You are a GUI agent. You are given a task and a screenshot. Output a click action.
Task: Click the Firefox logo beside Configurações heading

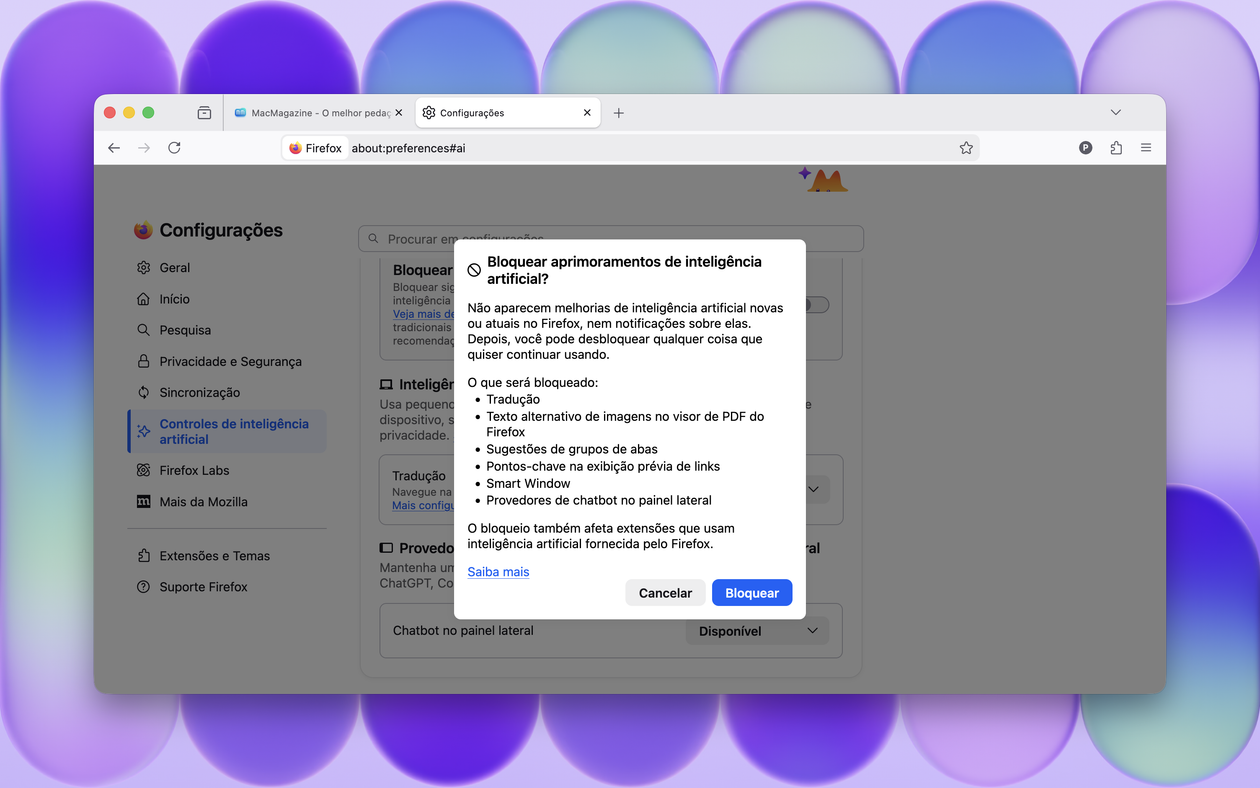[143, 230]
